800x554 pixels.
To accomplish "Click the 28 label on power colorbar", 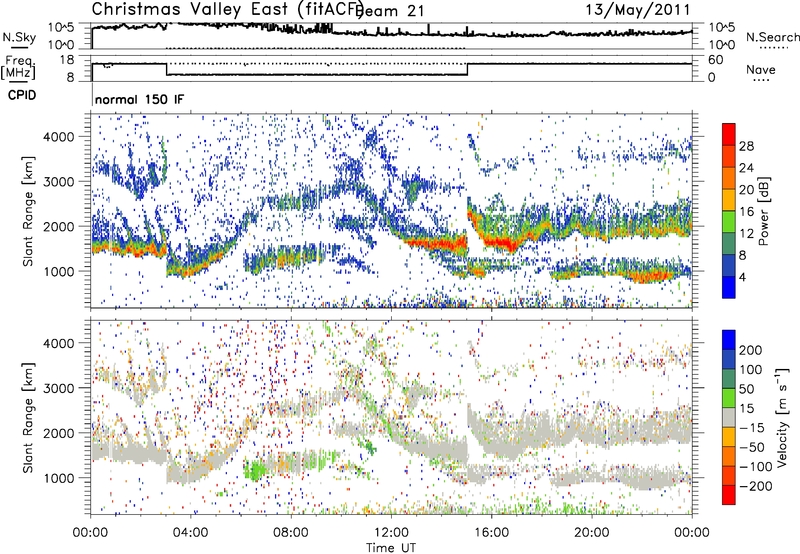I will pyautogui.click(x=746, y=146).
